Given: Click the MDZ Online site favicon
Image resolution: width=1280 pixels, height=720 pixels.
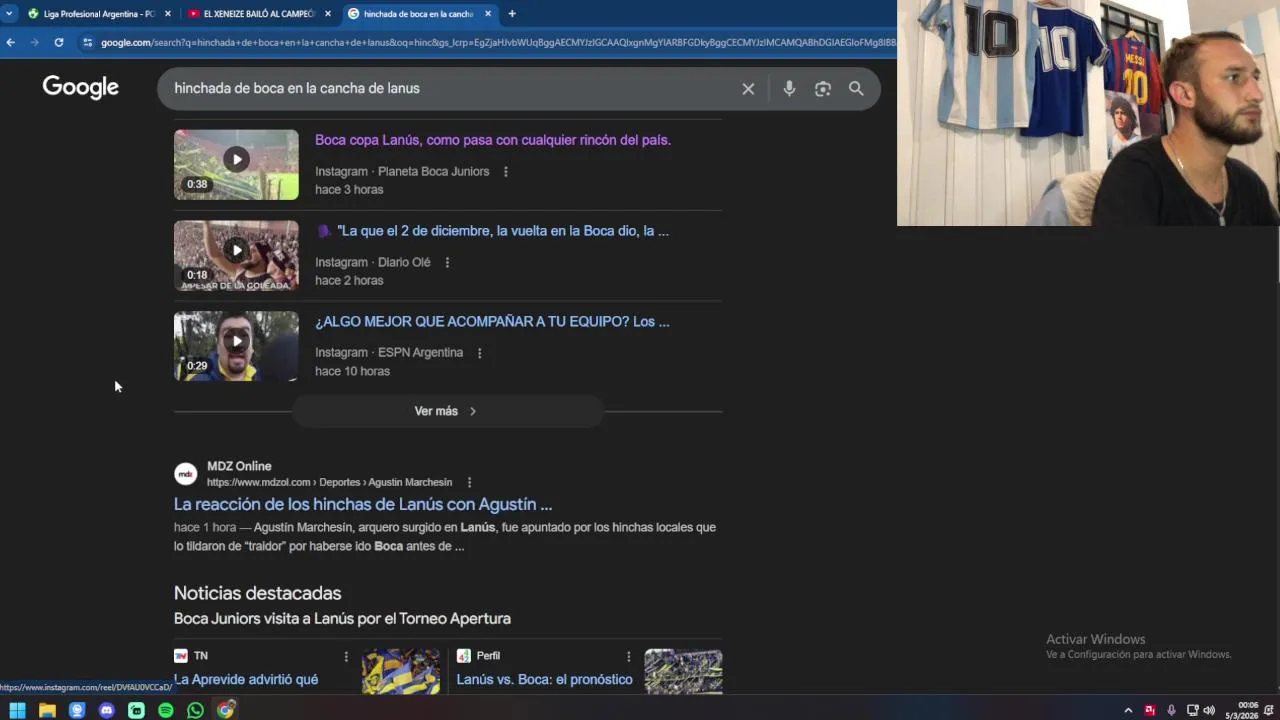Looking at the screenshot, I should [186, 474].
